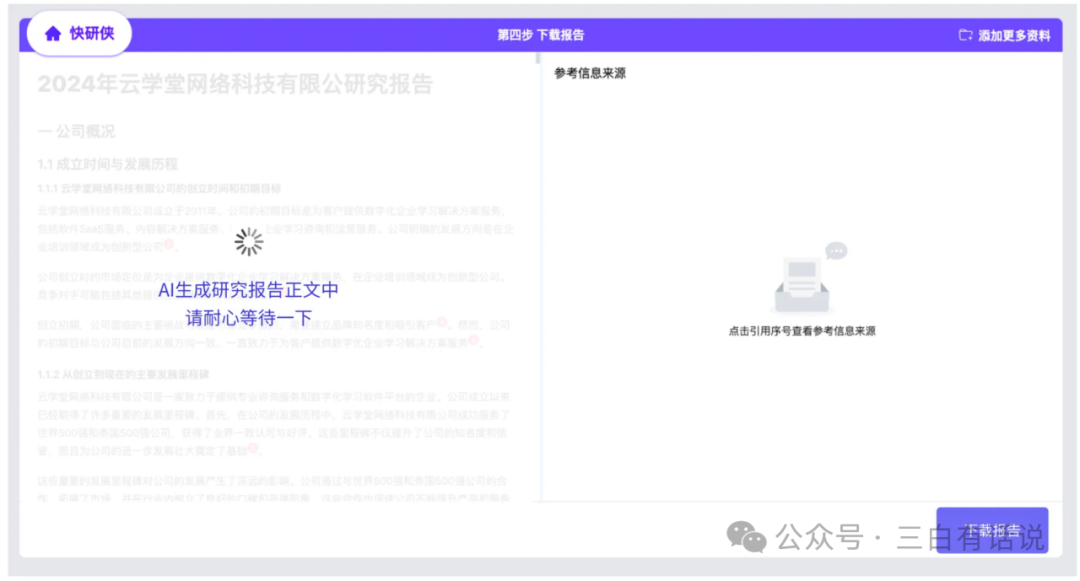The width and height of the screenshot is (1080, 581).
Task: Open the 快研侠 home button
Action: point(79,33)
